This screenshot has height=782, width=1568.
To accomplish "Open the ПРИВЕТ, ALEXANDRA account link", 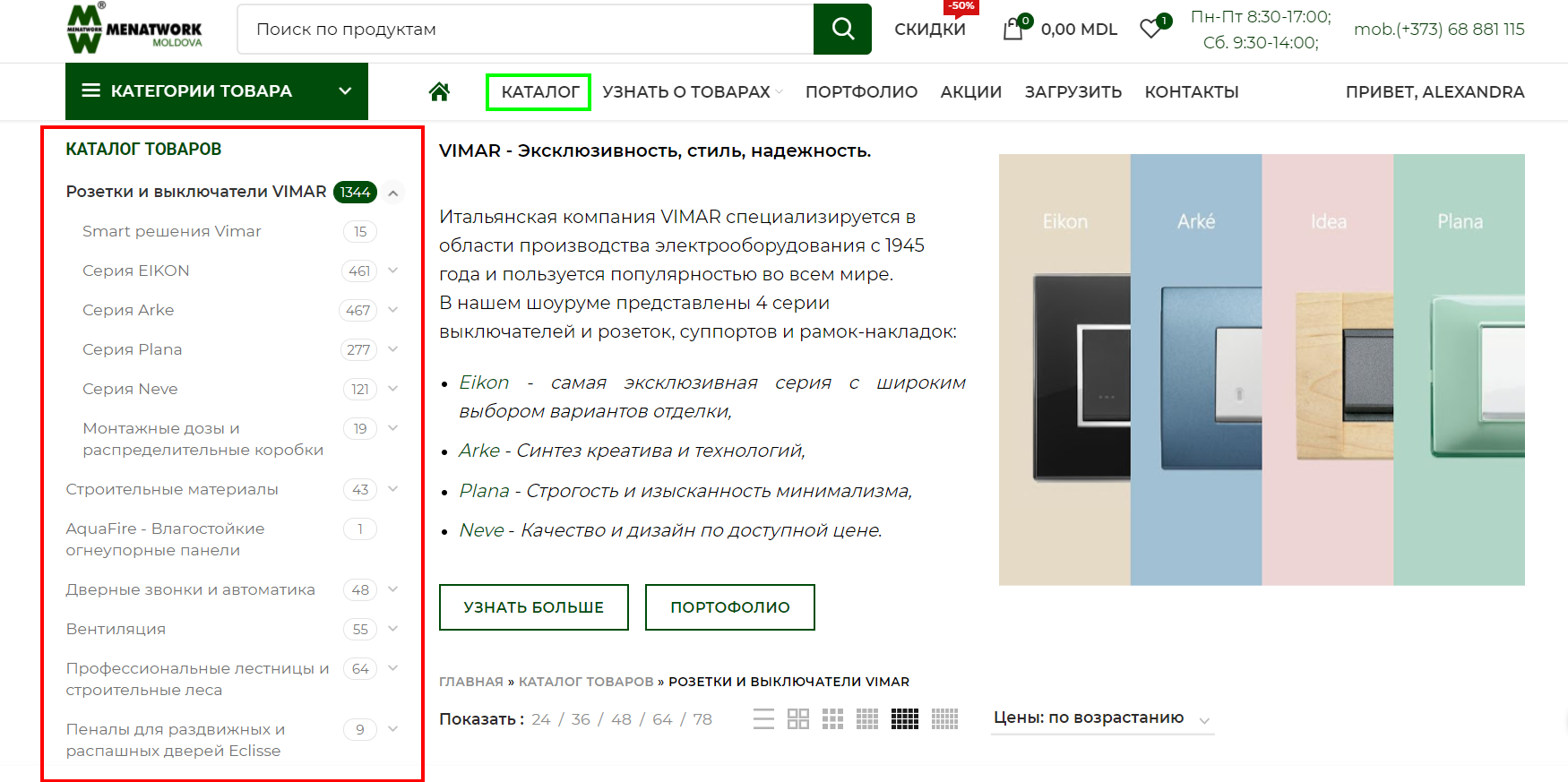I will pyautogui.click(x=1434, y=91).
